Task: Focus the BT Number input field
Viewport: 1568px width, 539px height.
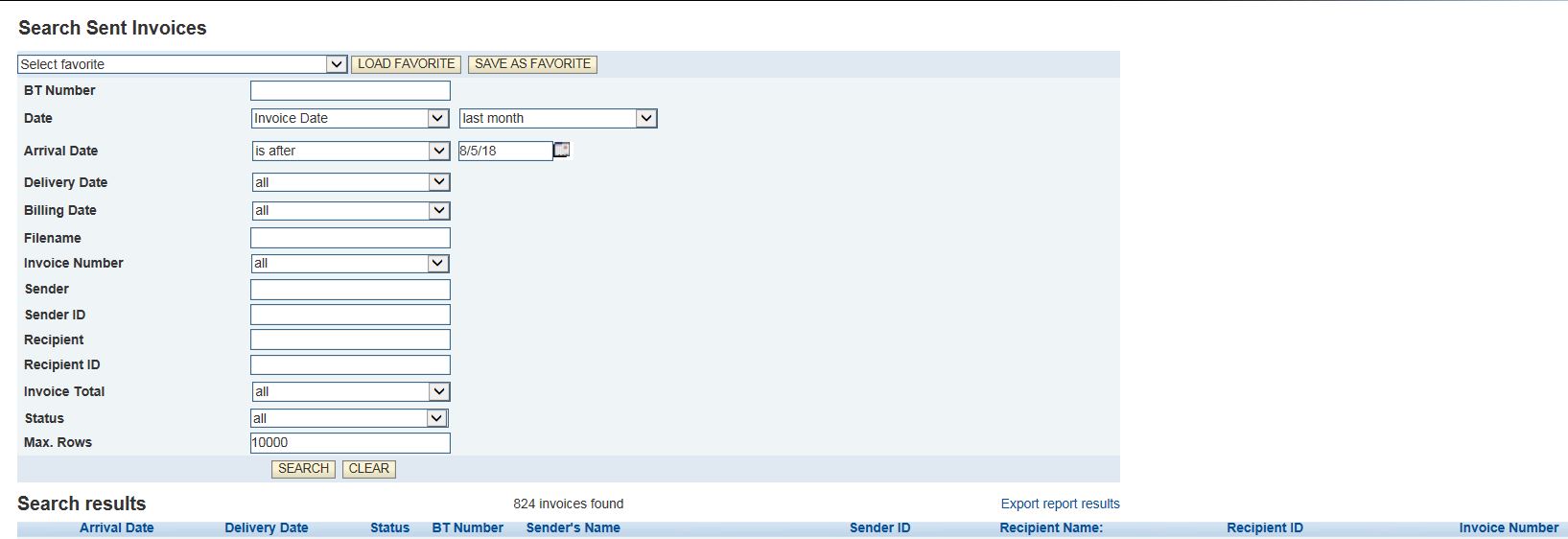Action: [x=350, y=90]
